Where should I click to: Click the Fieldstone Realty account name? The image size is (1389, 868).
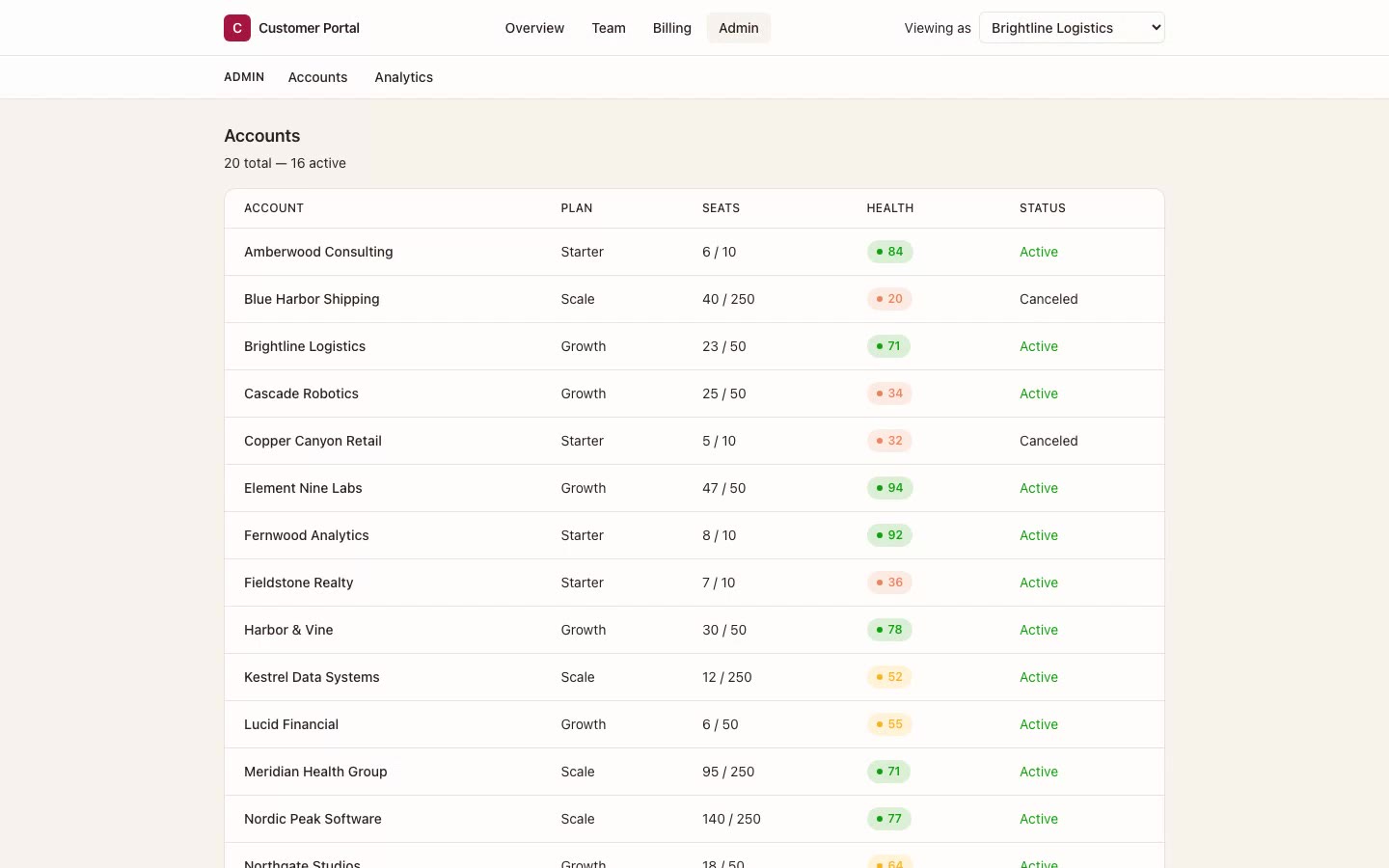[299, 583]
